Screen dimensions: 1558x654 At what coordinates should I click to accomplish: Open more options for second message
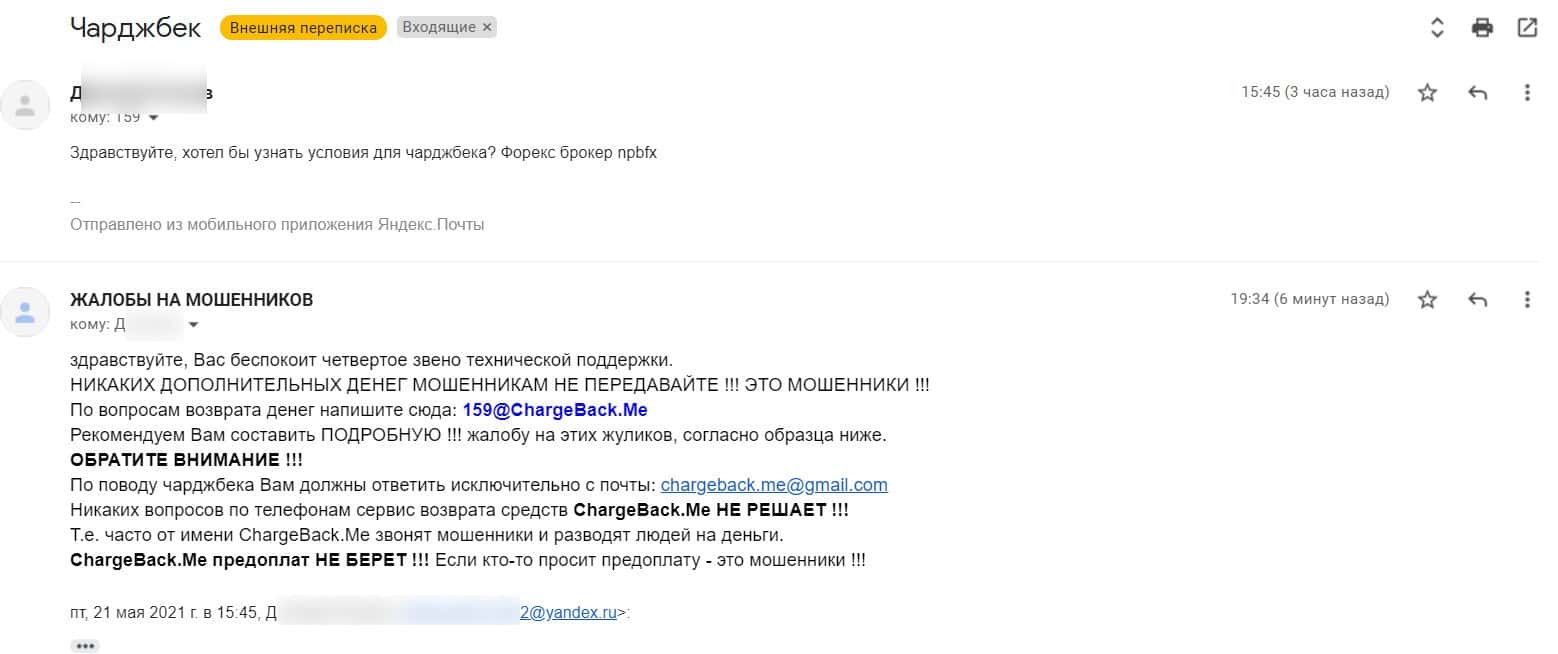[x=1527, y=299]
